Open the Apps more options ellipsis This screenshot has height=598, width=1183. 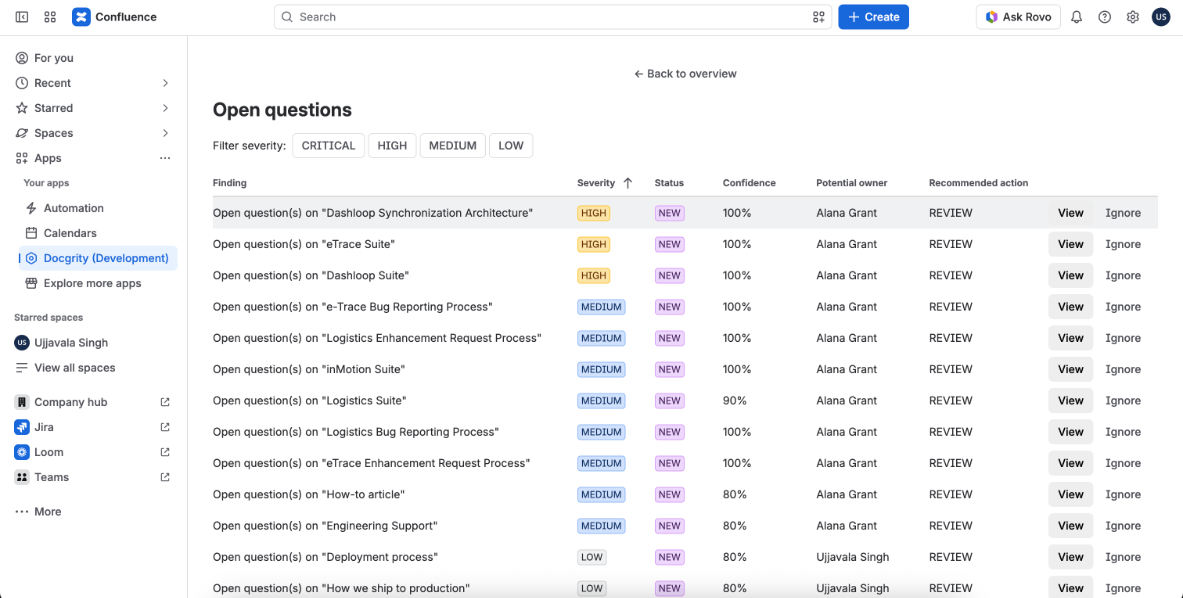(x=165, y=158)
